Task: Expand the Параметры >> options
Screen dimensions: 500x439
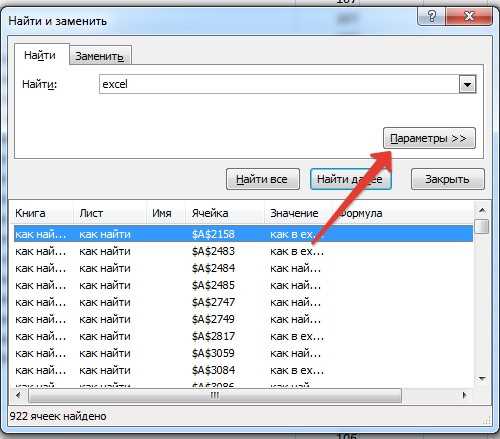Action: 429,138
